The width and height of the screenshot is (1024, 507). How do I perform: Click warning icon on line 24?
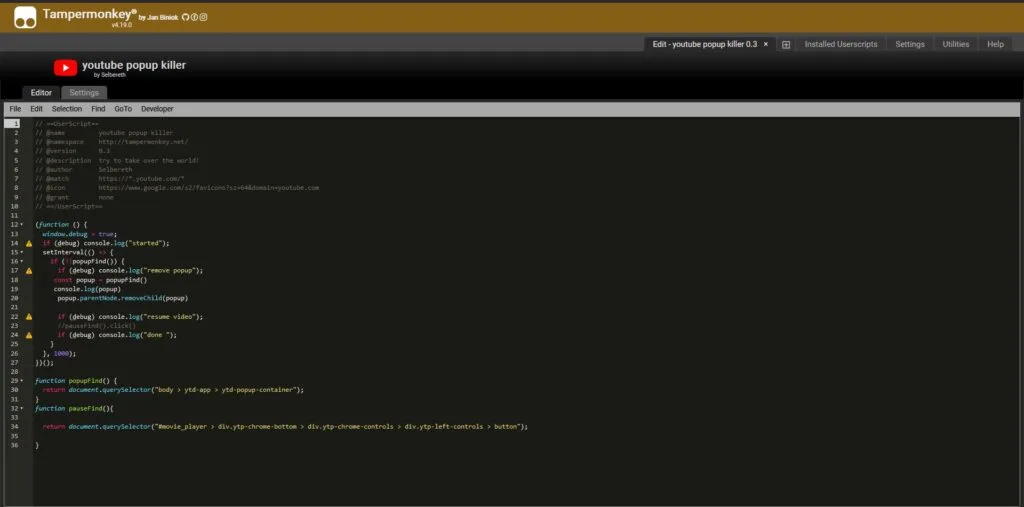tap(29, 335)
